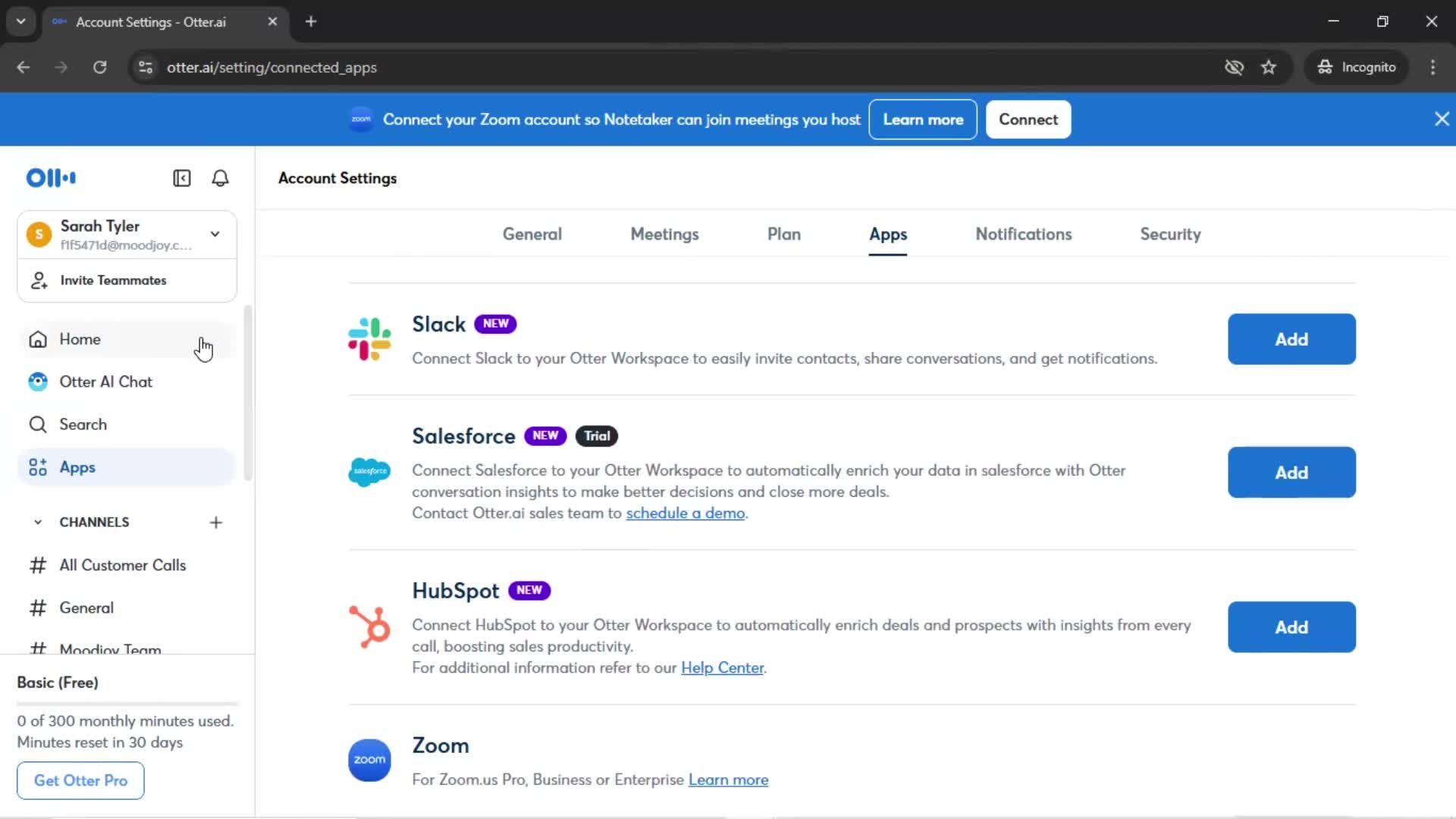Click the Salesforce cloud icon
Screen dimensions: 1456x819
[369, 472]
